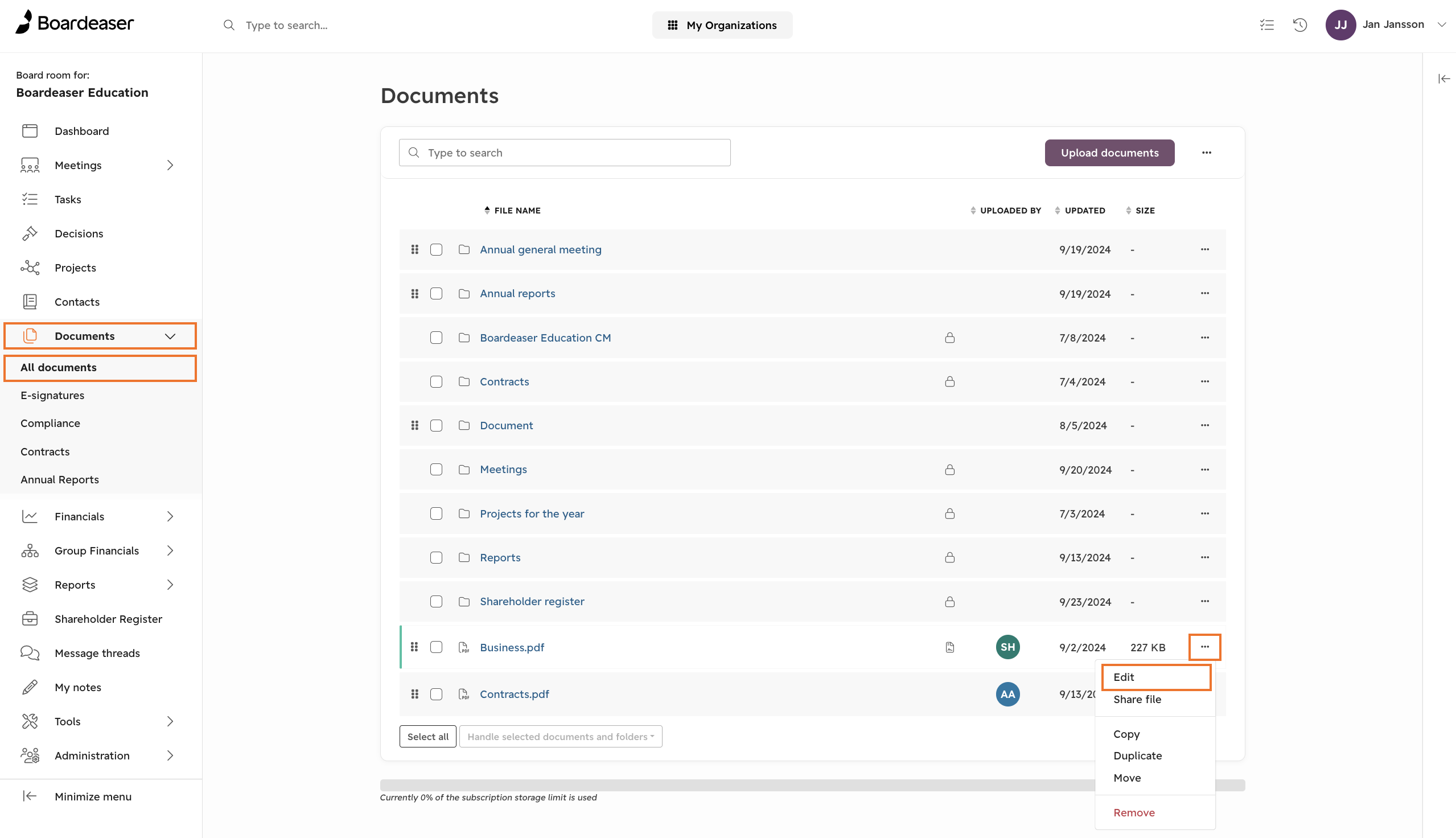The image size is (1456, 838).
Task: Open the more options for Document folder
Action: tap(1204, 425)
